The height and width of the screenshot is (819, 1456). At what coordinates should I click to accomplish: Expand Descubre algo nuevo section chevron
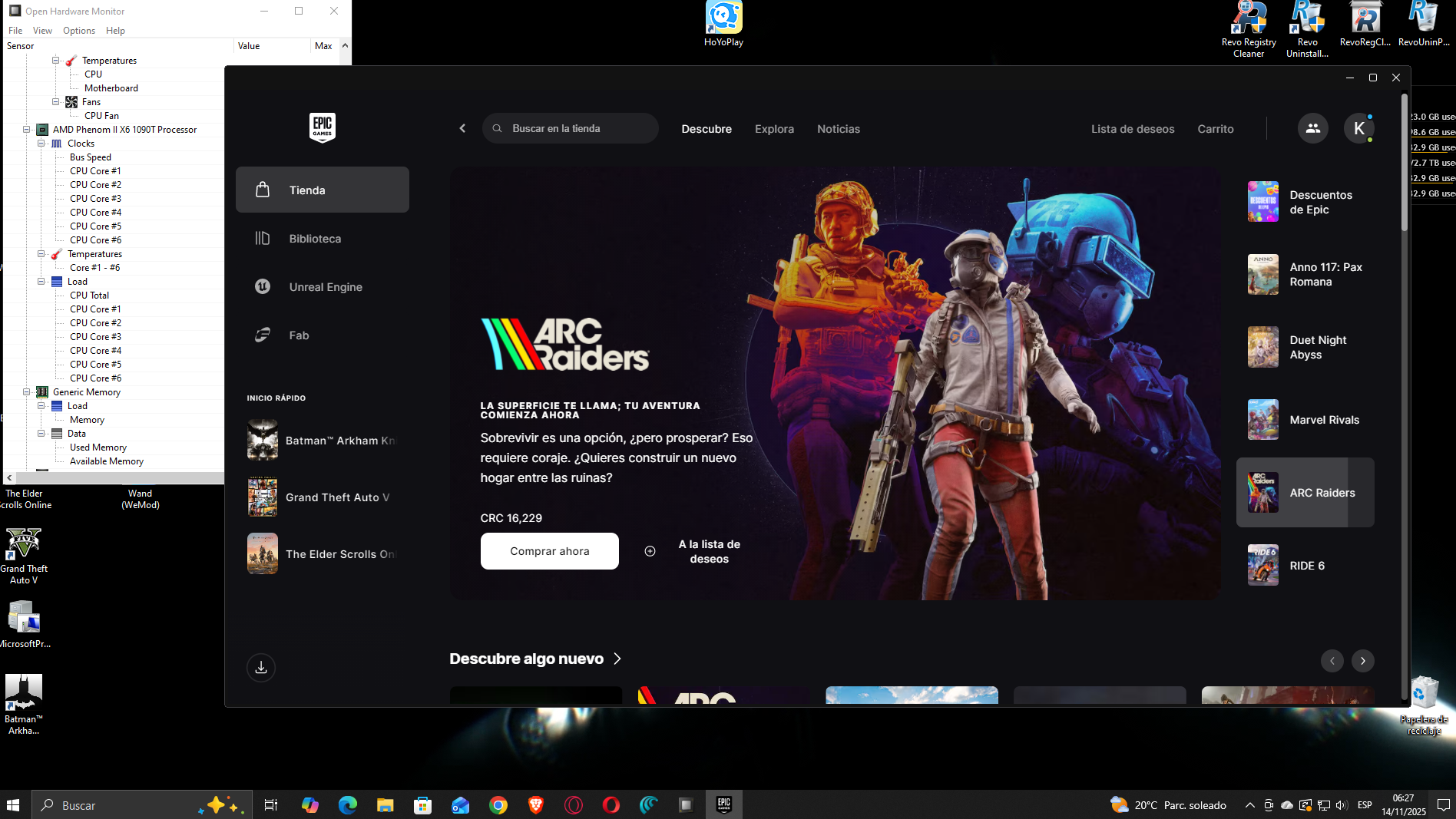click(x=617, y=659)
